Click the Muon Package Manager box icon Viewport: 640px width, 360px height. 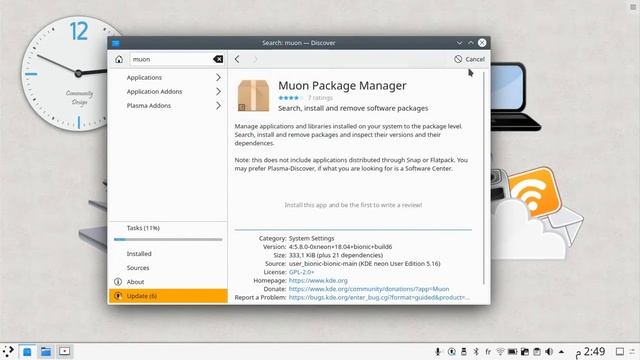pyautogui.click(x=253, y=96)
